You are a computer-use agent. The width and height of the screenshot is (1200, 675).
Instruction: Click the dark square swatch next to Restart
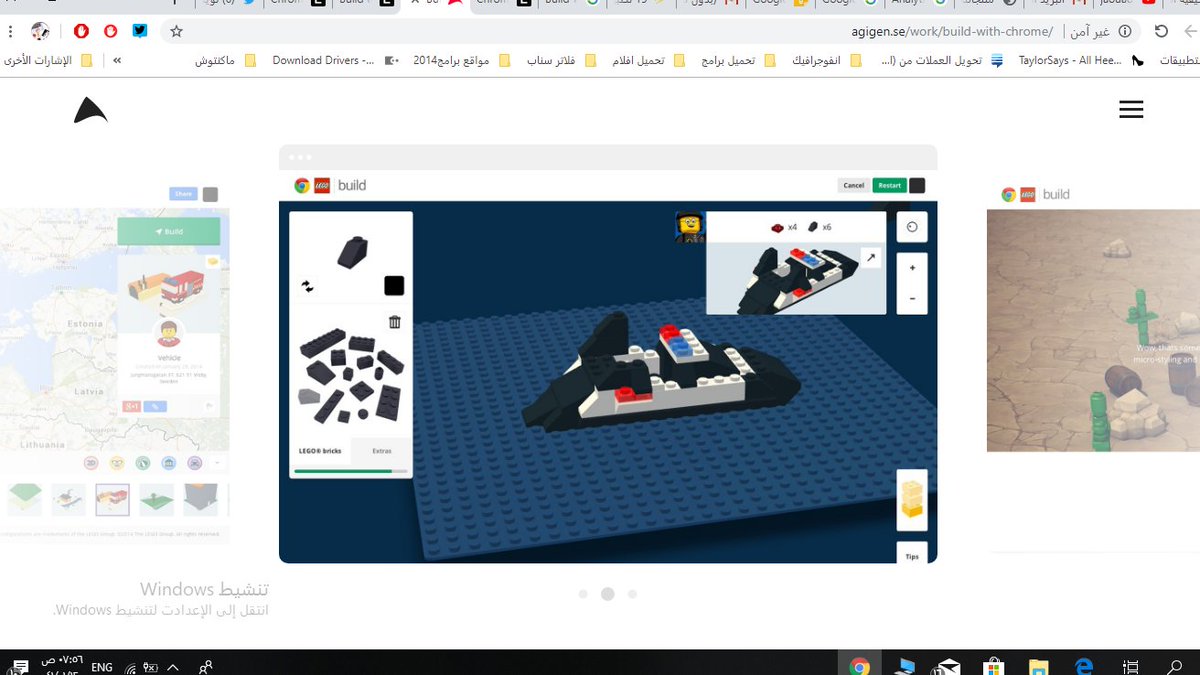point(917,185)
